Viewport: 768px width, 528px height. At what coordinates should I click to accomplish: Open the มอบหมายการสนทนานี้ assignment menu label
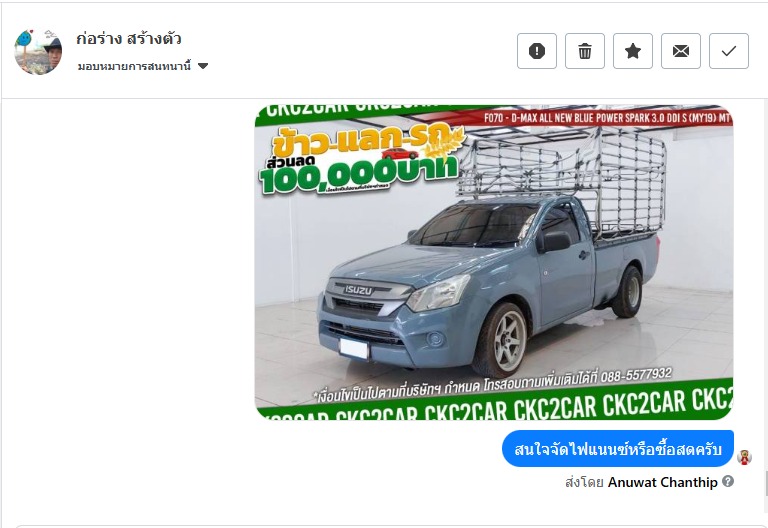tap(134, 66)
